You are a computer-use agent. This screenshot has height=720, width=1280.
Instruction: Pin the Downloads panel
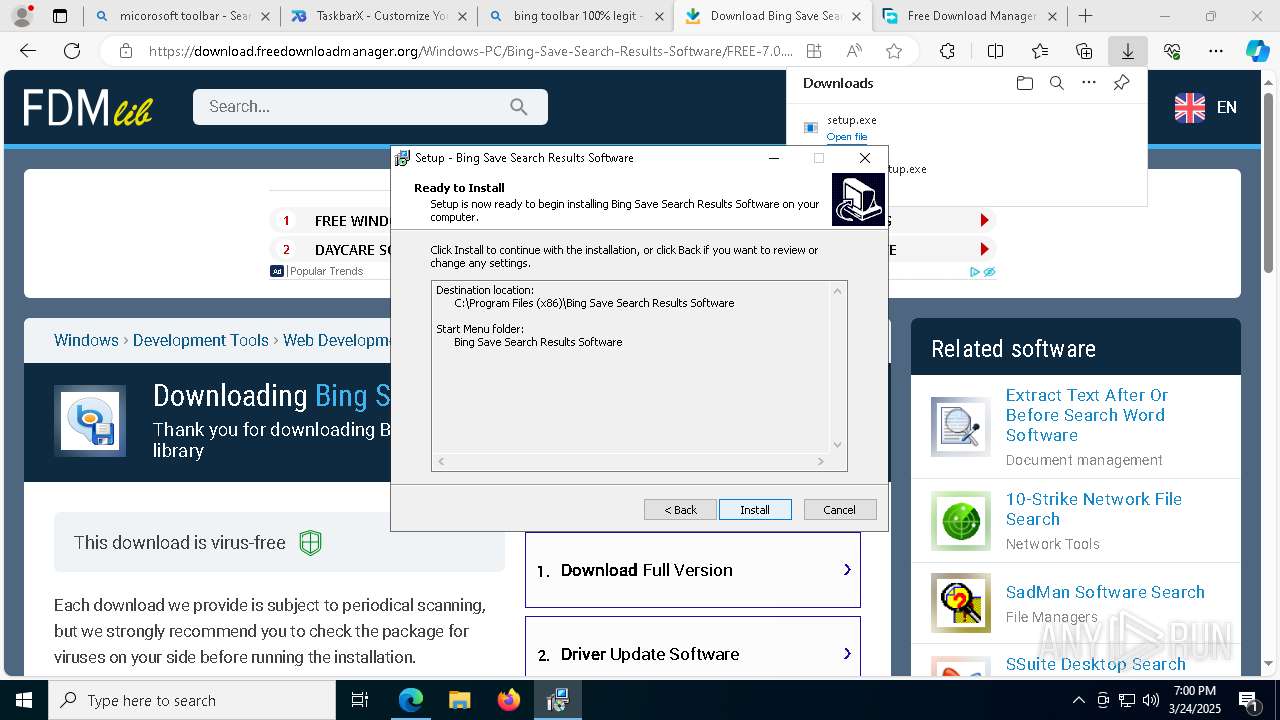pos(1121,83)
